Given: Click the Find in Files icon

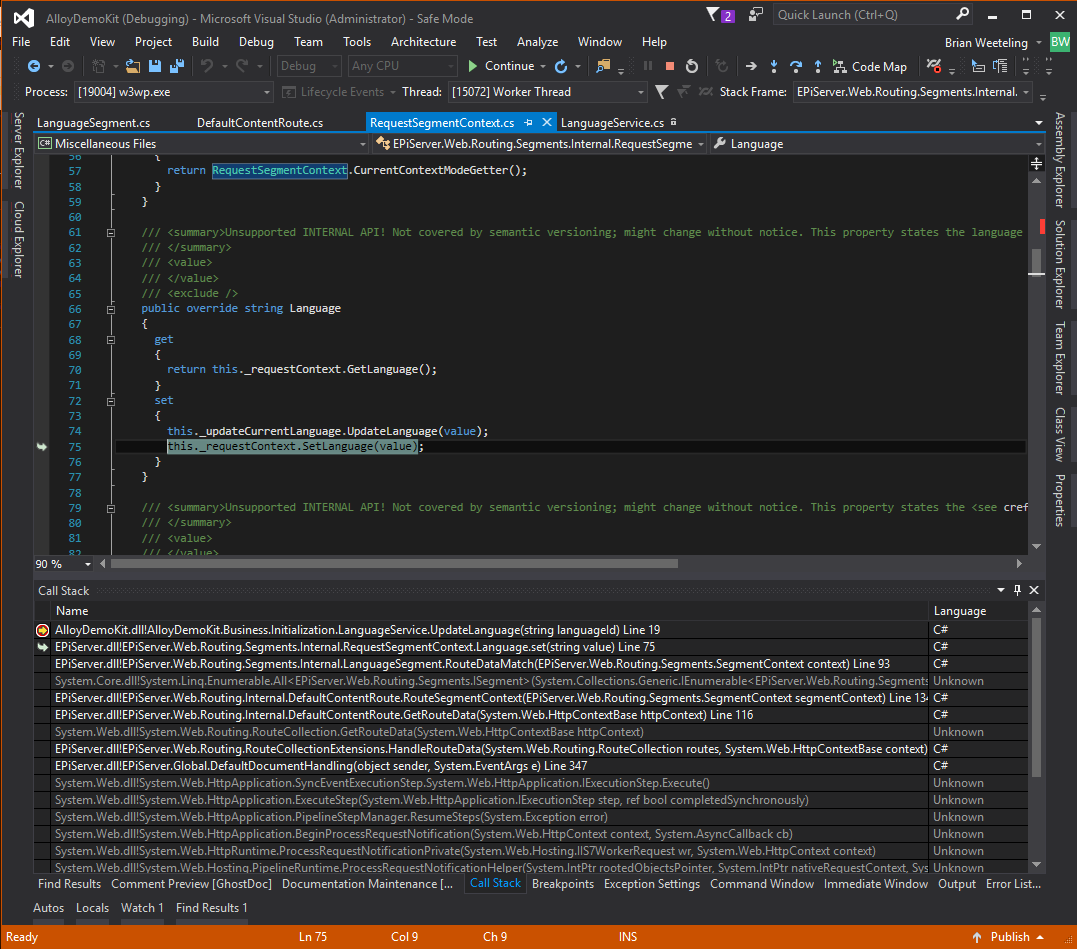Looking at the screenshot, I should 603,66.
